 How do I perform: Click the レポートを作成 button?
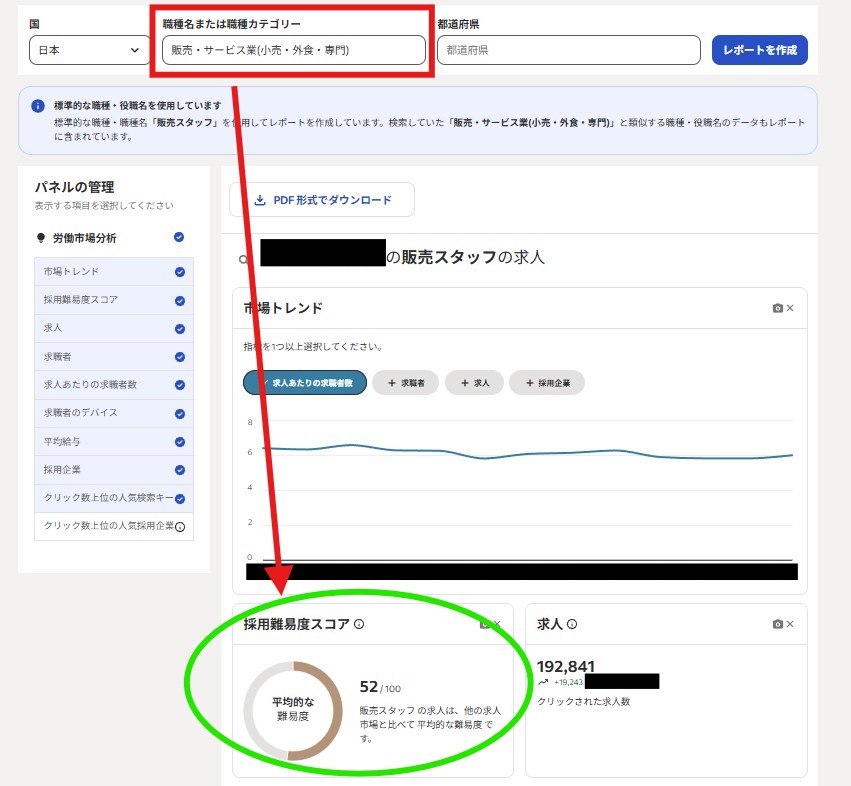[x=759, y=50]
